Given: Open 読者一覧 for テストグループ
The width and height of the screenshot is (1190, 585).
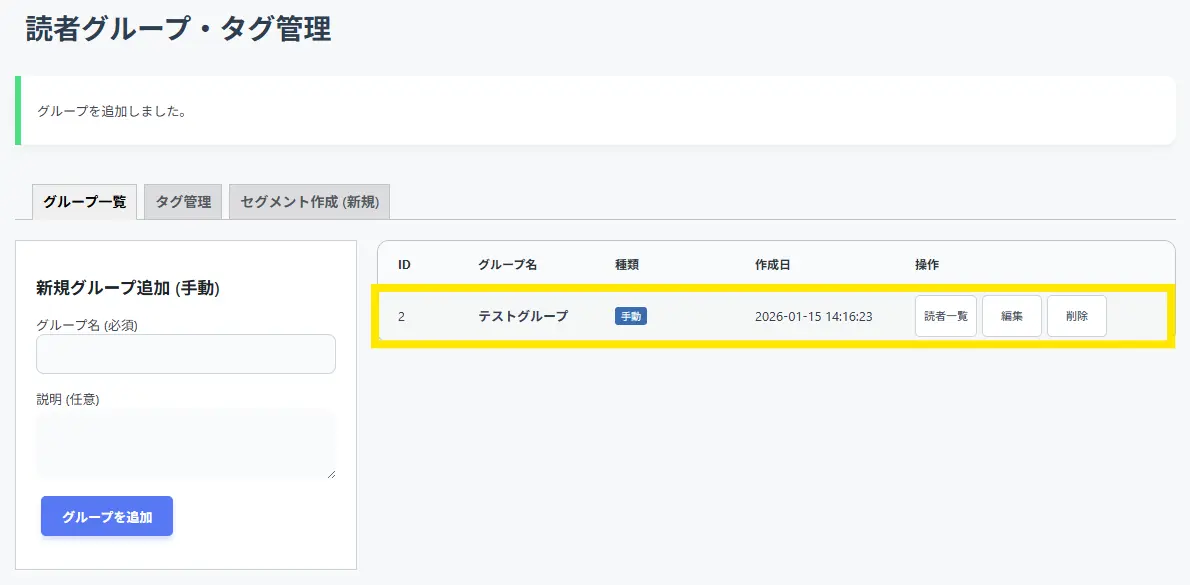Looking at the screenshot, I should point(945,316).
